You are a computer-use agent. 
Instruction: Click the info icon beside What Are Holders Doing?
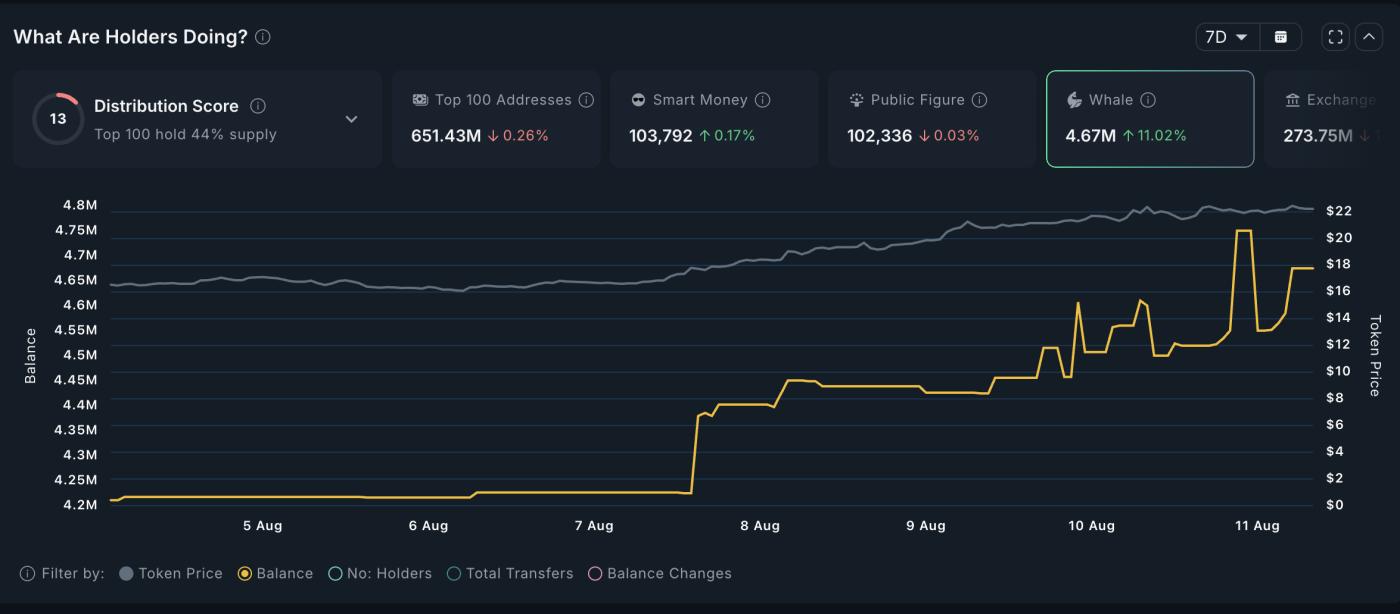[x=264, y=37]
